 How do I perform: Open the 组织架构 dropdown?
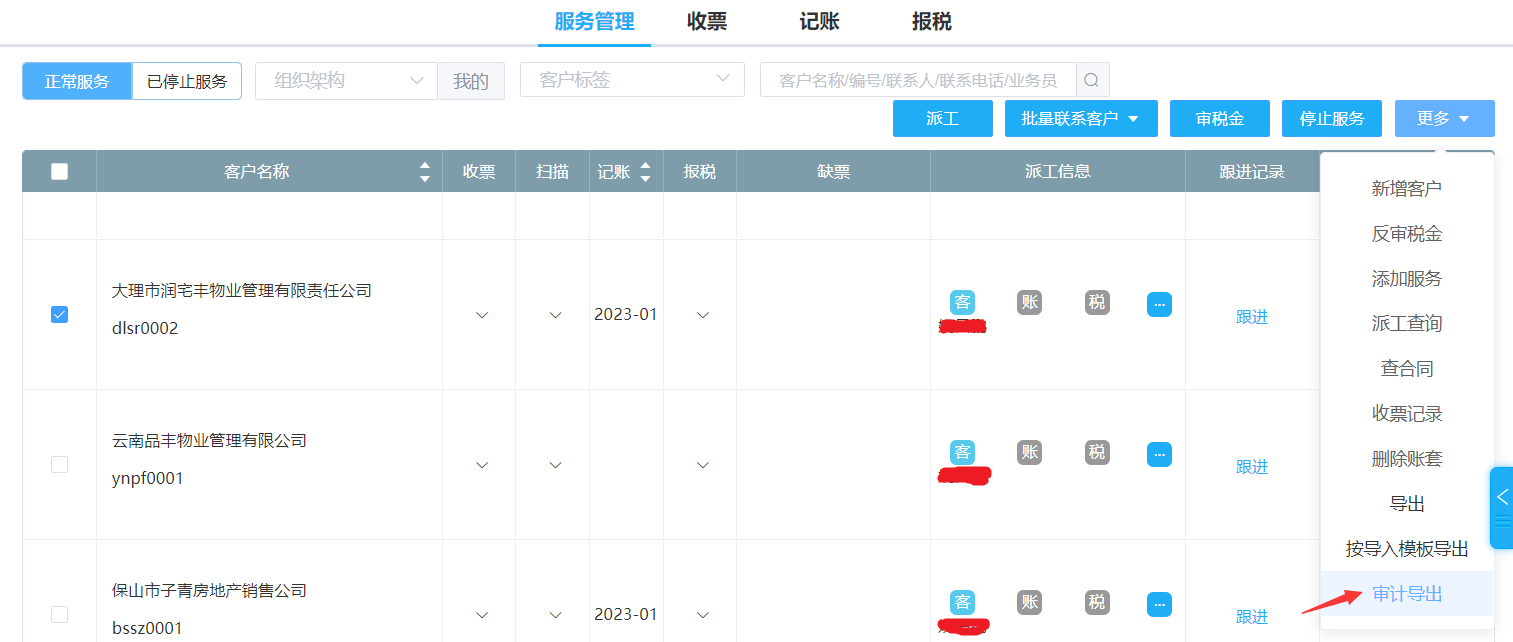[x=346, y=81]
